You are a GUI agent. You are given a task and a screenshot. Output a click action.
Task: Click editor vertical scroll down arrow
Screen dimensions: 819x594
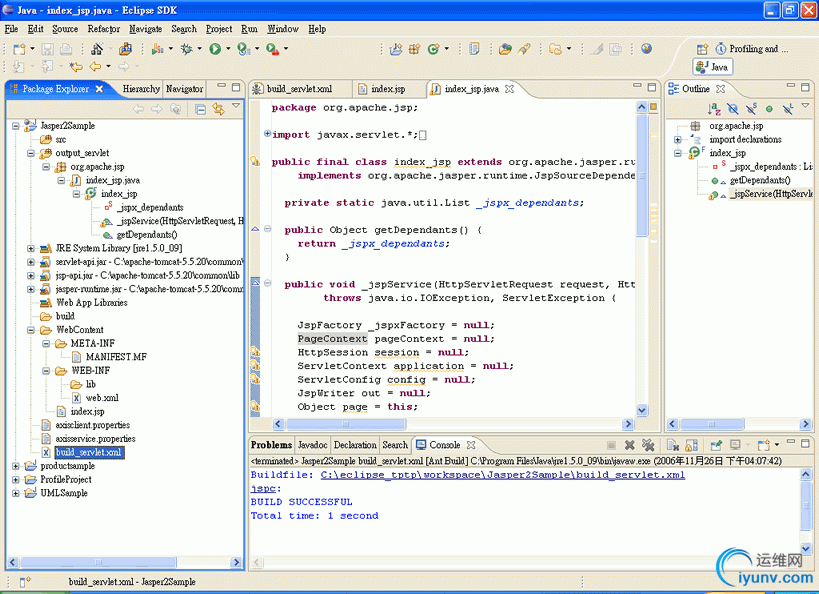(x=641, y=410)
